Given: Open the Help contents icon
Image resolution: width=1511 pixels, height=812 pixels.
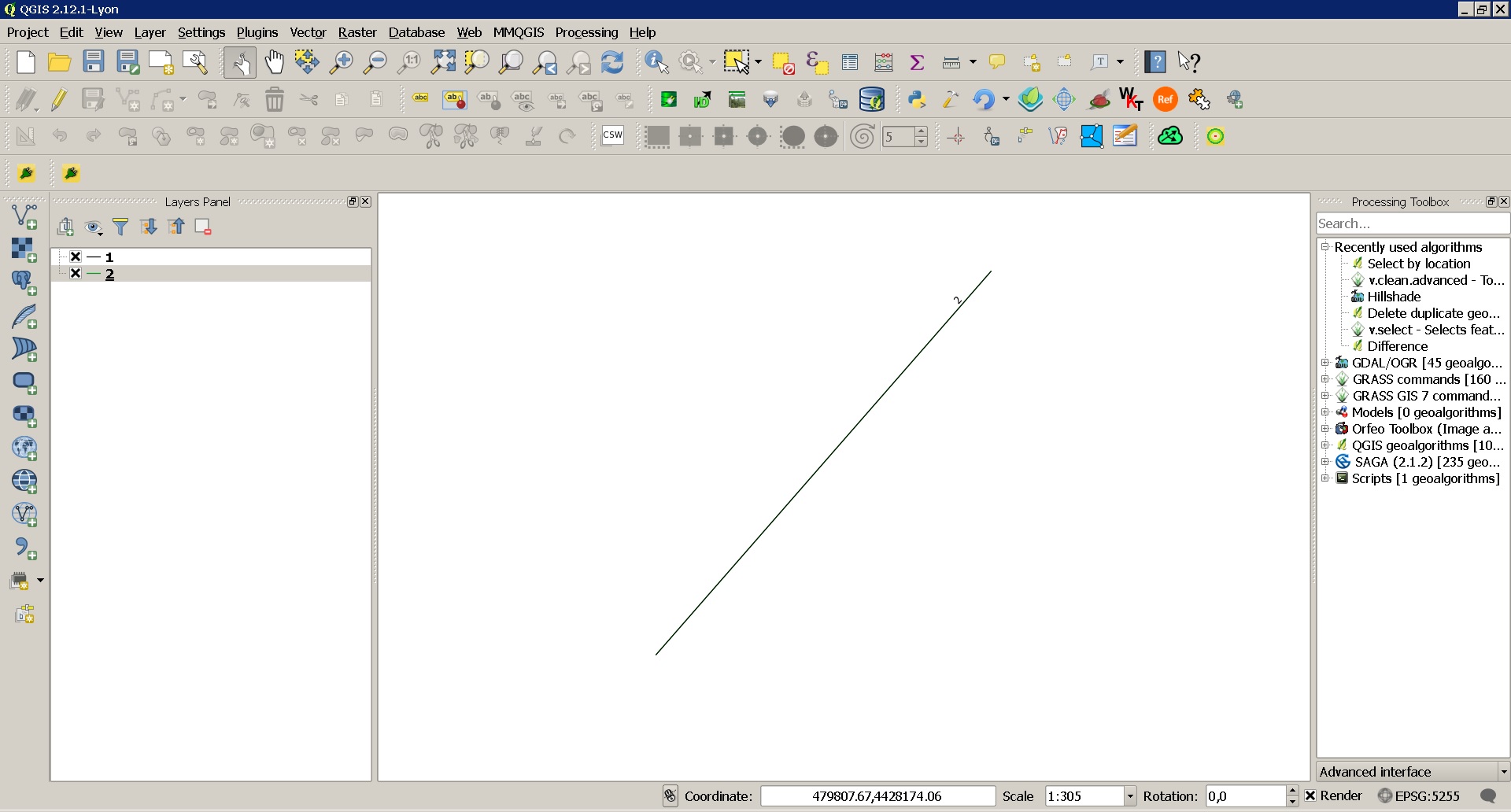Looking at the screenshot, I should click(x=1155, y=62).
